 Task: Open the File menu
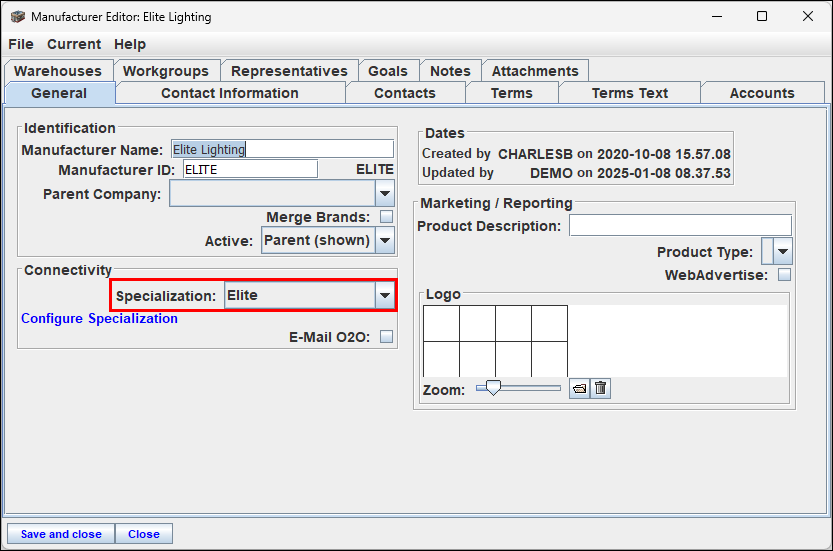21,44
